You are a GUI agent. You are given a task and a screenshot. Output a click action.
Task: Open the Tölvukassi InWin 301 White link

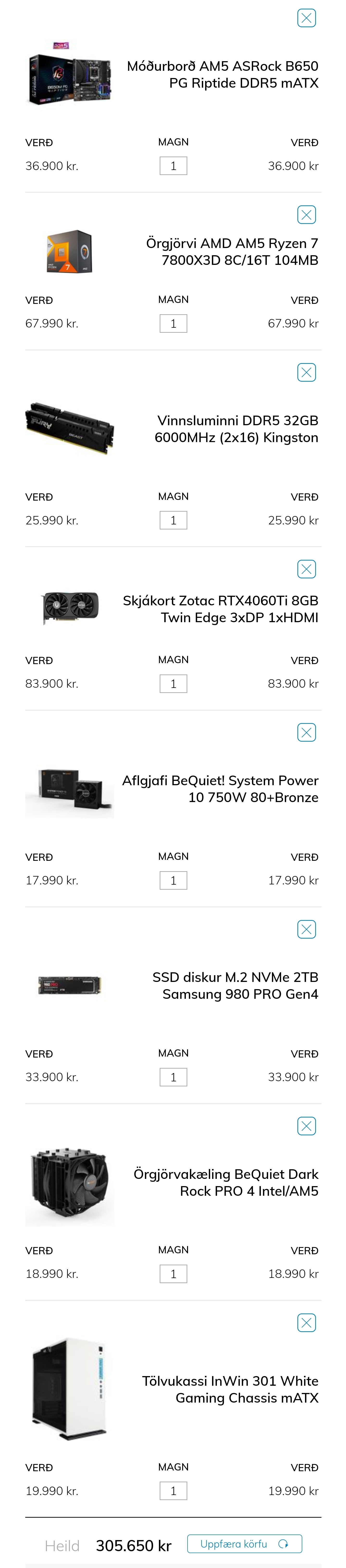(230, 1389)
